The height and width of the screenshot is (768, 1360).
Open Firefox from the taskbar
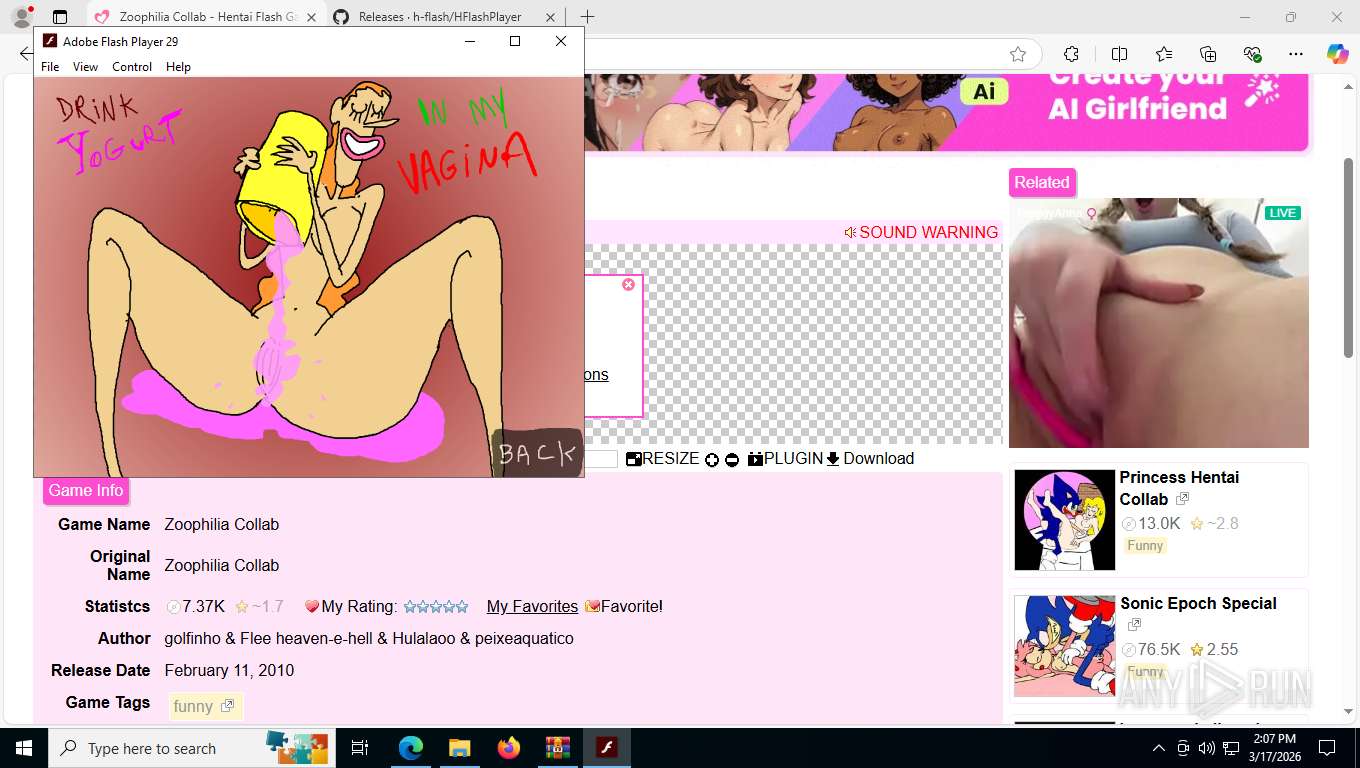pyautogui.click(x=509, y=748)
